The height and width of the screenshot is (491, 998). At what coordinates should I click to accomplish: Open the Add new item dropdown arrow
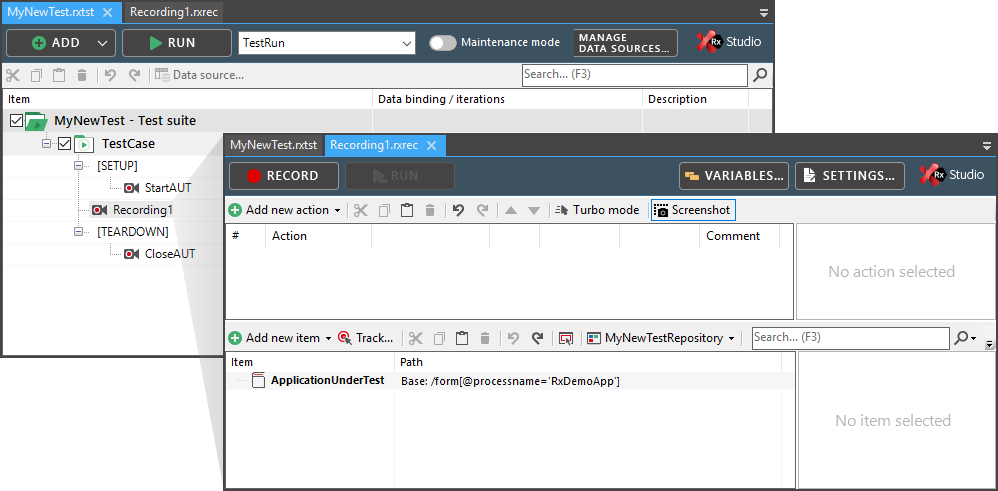click(x=328, y=339)
